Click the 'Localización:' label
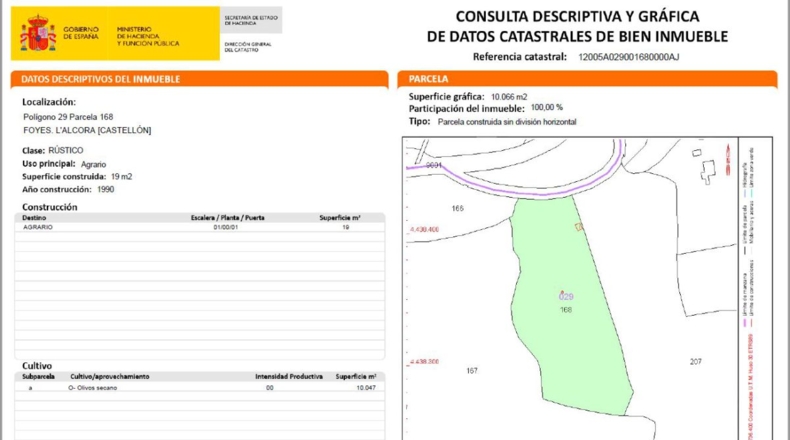Screen dimensions: 790x440 click(x=49, y=102)
